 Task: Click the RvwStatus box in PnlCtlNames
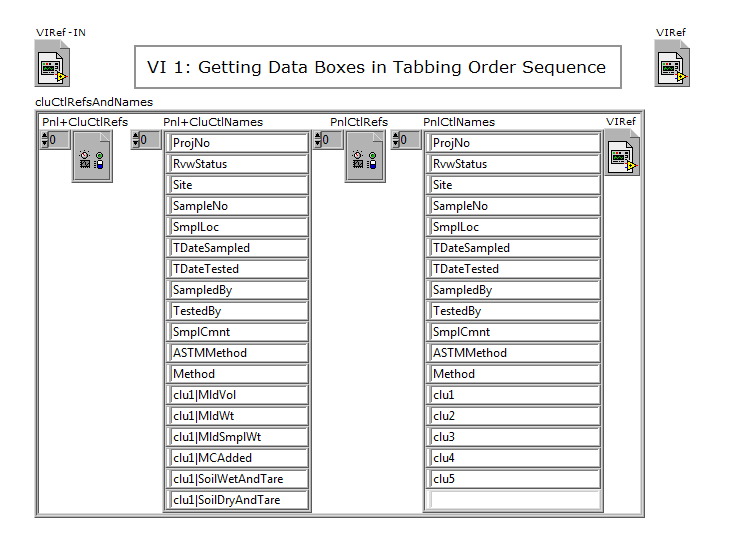pos(514,164)
